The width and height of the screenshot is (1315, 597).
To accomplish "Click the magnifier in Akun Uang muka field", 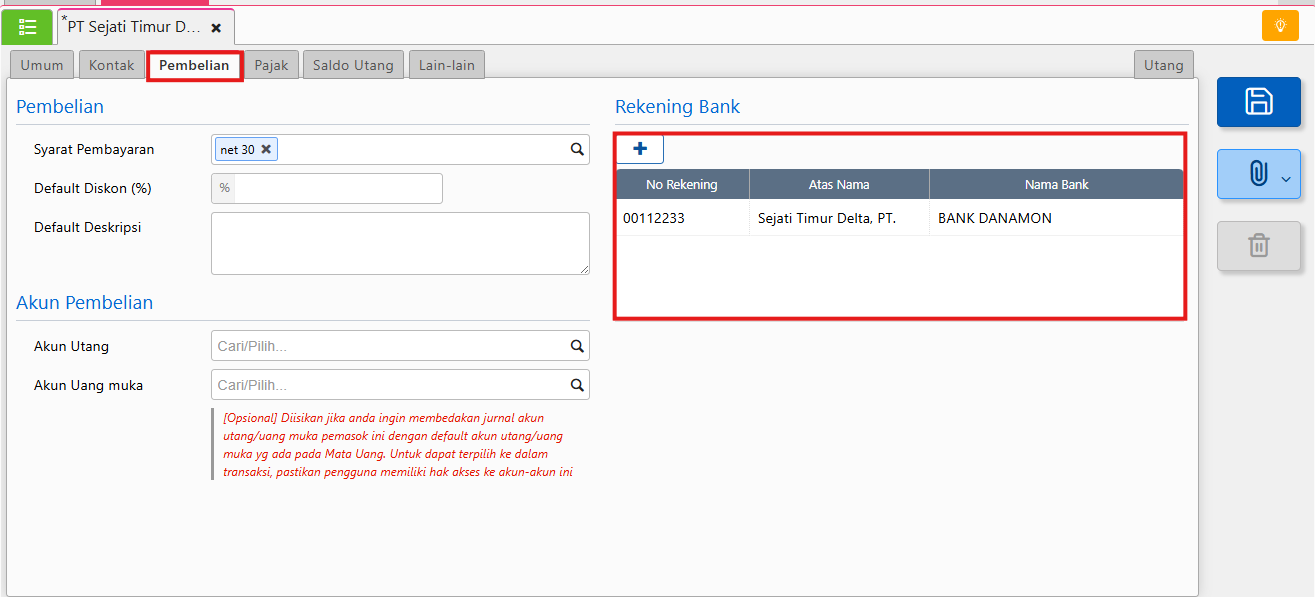I will 577,385.
